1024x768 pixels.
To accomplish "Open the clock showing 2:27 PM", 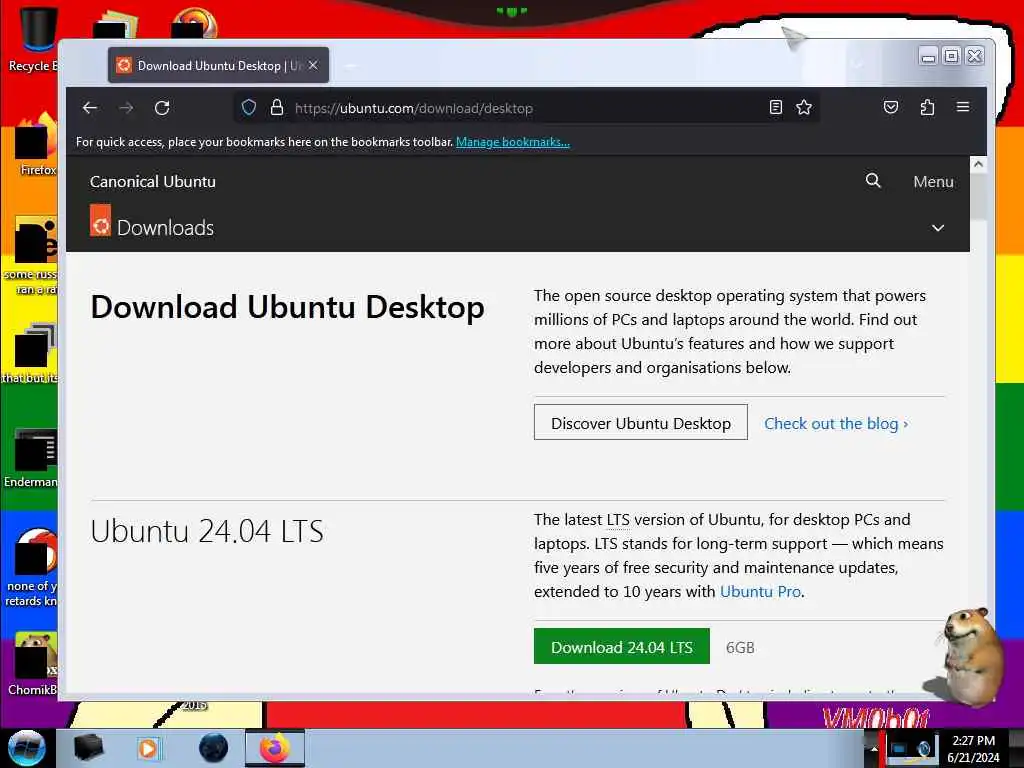I will (x=973, y=748).
